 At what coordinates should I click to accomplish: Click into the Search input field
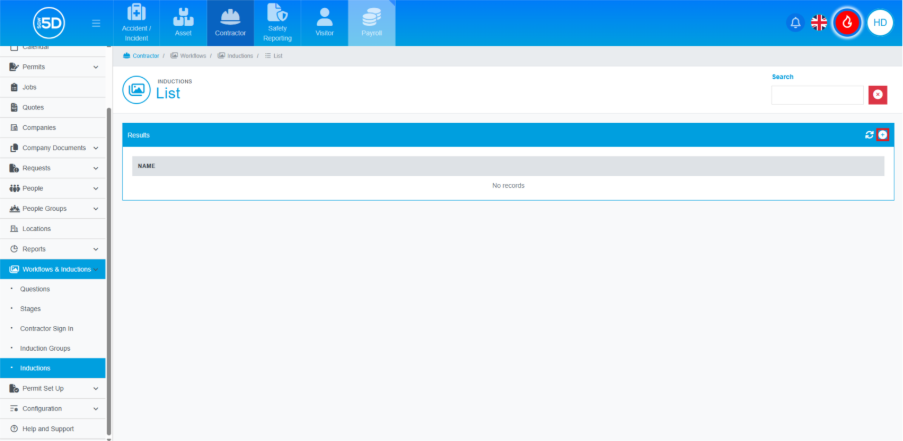817,95
